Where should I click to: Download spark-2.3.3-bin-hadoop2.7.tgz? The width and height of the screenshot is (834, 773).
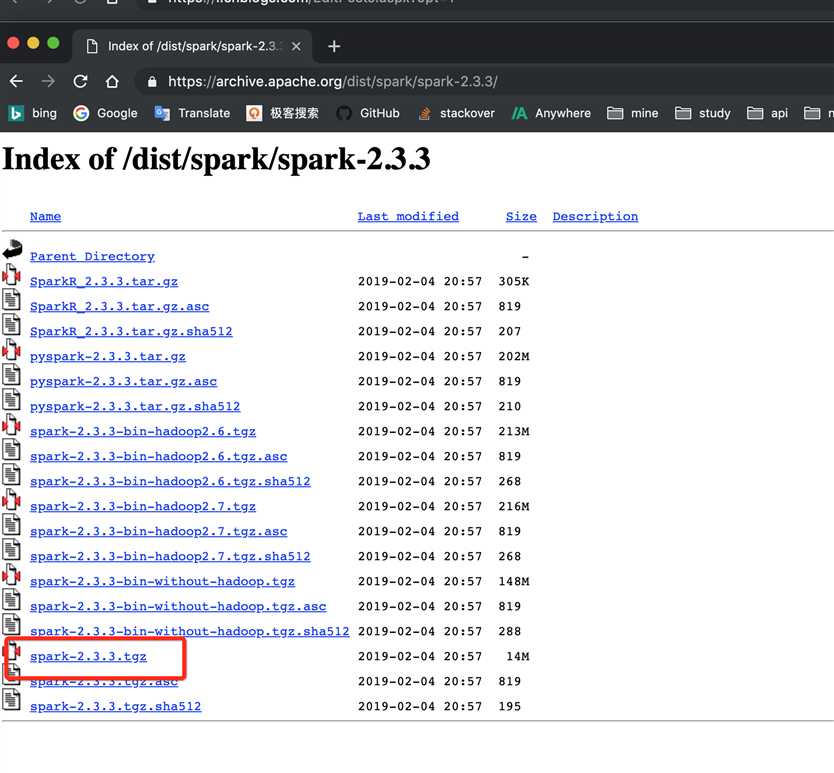143,506
